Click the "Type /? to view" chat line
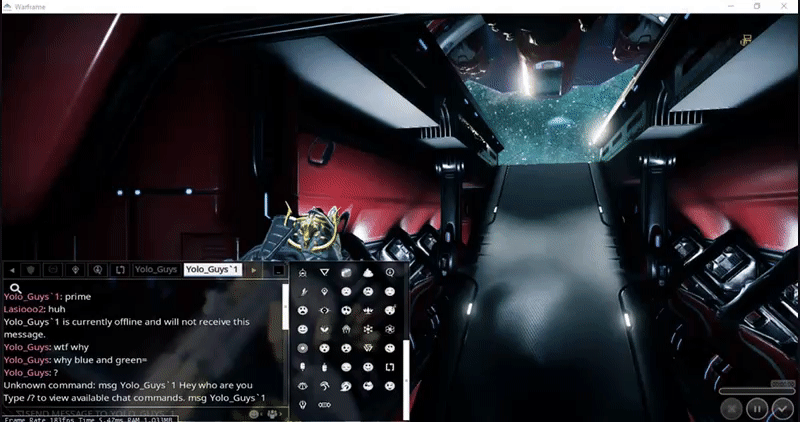The height and width of the screenshot is (422, 800). click(135, 398)
